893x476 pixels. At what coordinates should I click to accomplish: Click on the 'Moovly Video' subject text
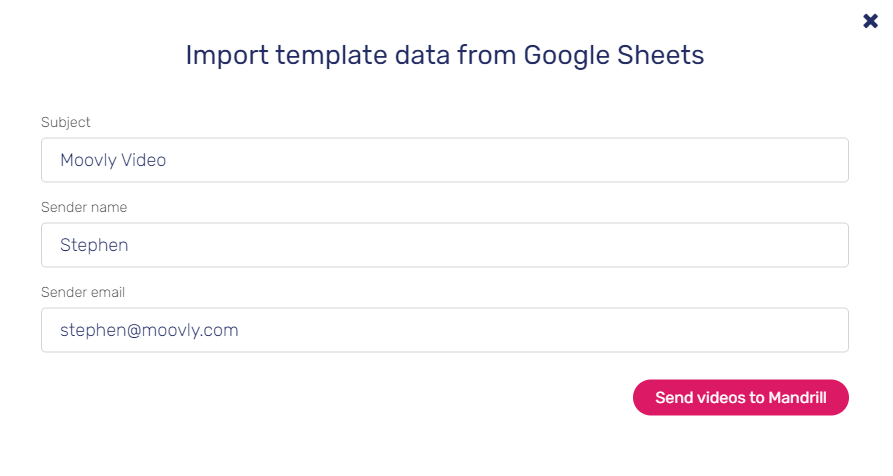click(113, 160)
